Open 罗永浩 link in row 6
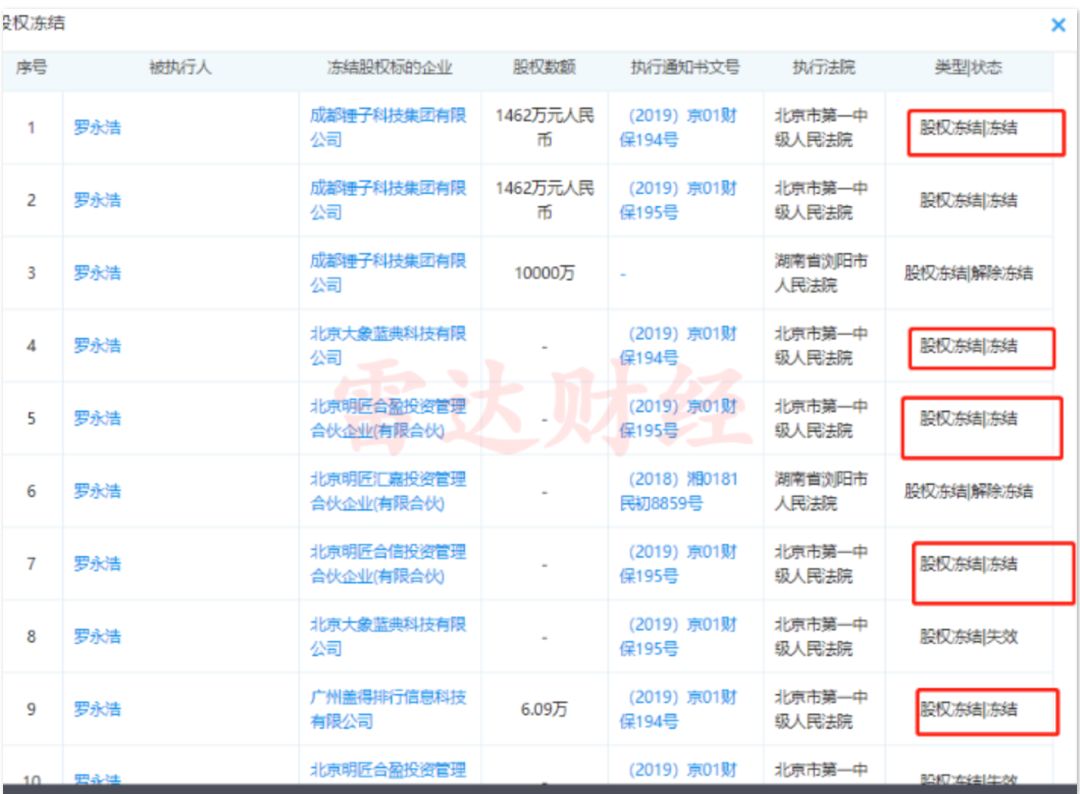This screenshot has width=1080, height=794. (x=97, y=491)
